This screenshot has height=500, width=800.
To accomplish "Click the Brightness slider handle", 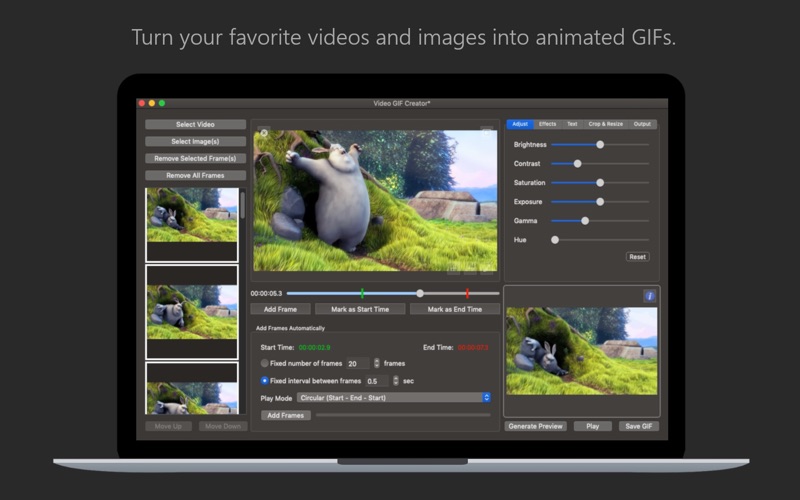I will tap(600, 145).
